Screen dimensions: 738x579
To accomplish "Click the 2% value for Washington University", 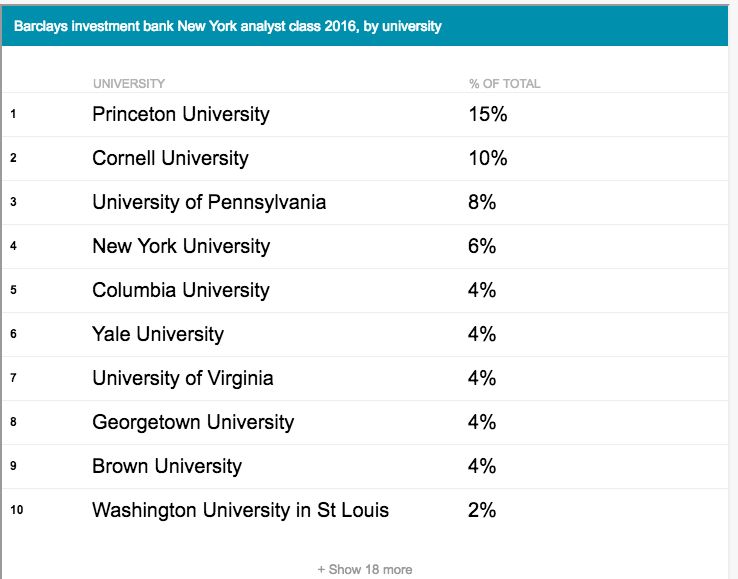I will [481, 510].
